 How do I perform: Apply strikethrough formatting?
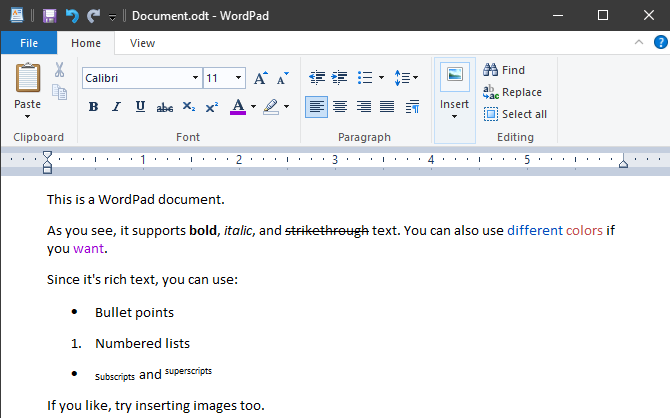coord(164,107)
